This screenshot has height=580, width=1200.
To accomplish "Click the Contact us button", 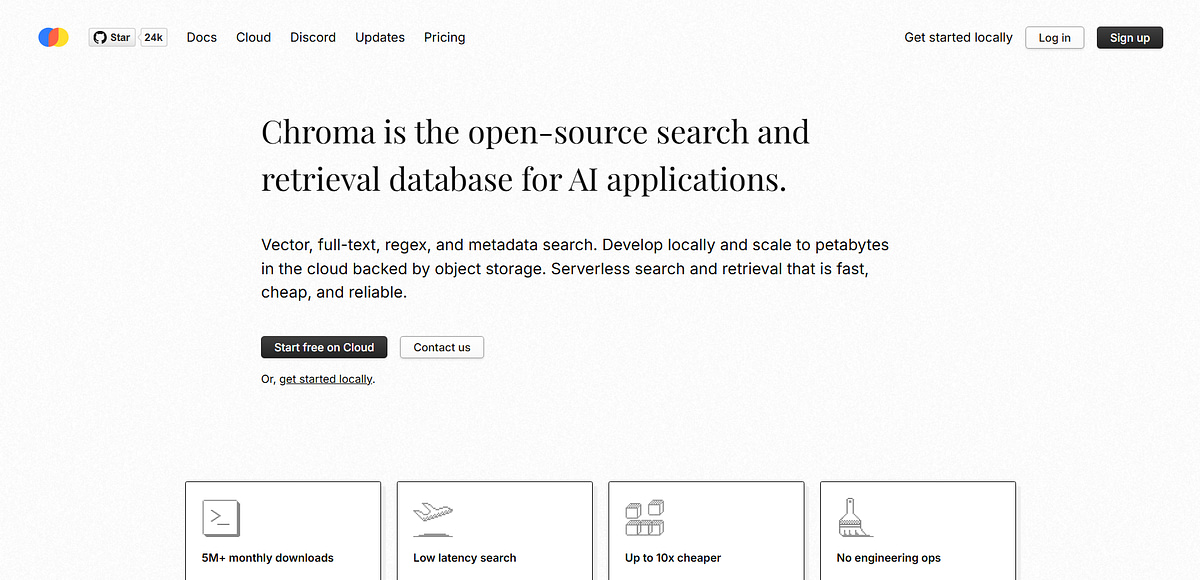I will [442, 347].
